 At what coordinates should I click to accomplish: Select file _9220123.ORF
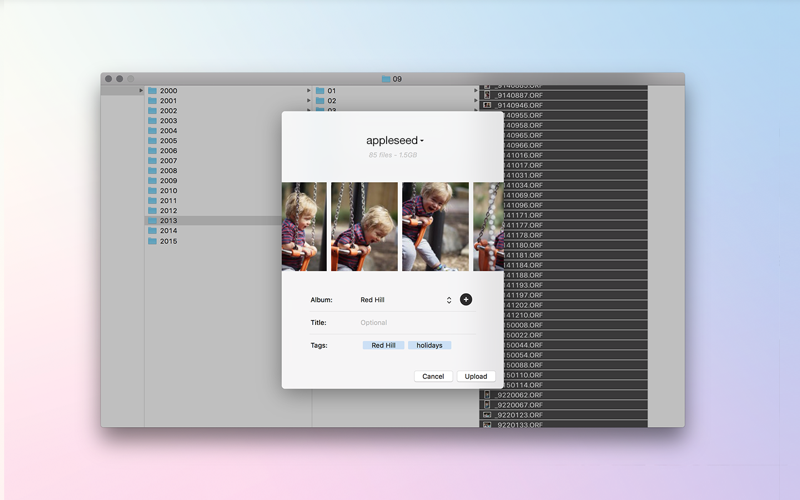(x=563, y=415)
